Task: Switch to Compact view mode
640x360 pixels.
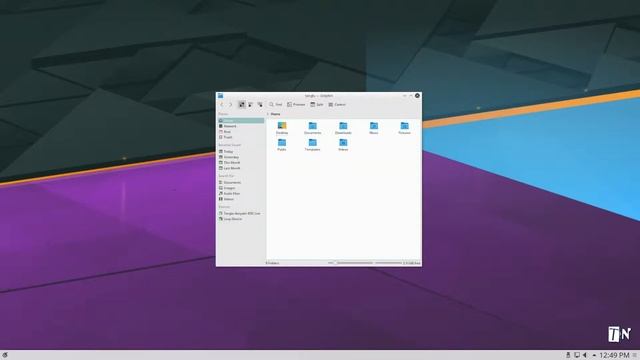Action: coord(251,105)
